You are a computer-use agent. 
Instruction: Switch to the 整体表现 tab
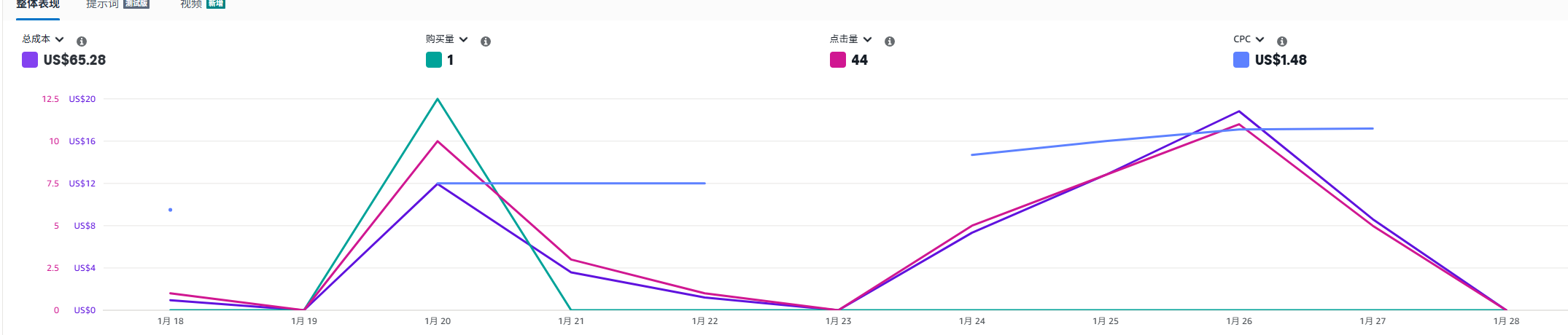[38, 4]
